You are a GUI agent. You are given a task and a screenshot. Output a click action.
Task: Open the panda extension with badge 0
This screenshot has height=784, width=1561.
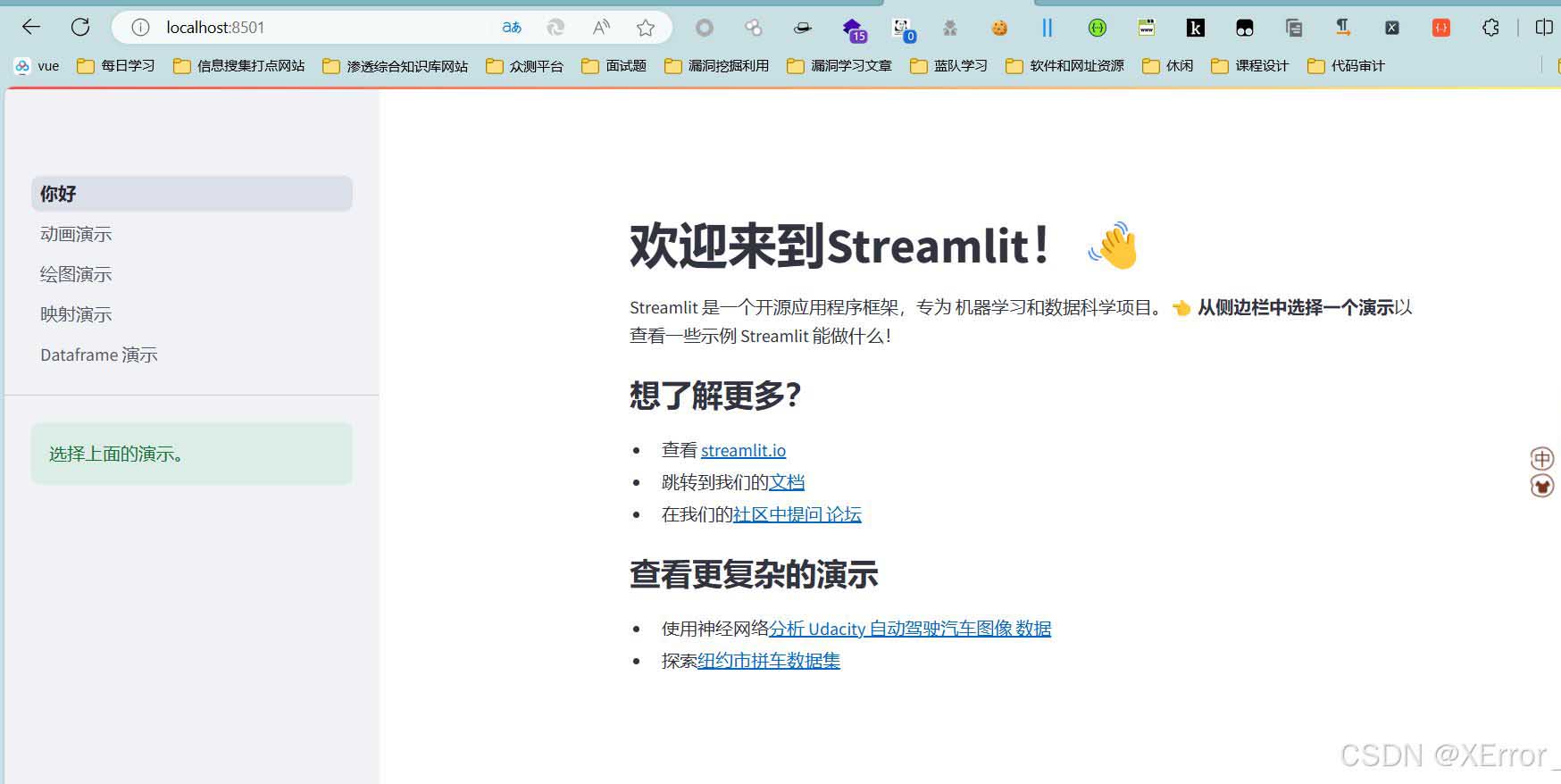click(x=904, y=29)
